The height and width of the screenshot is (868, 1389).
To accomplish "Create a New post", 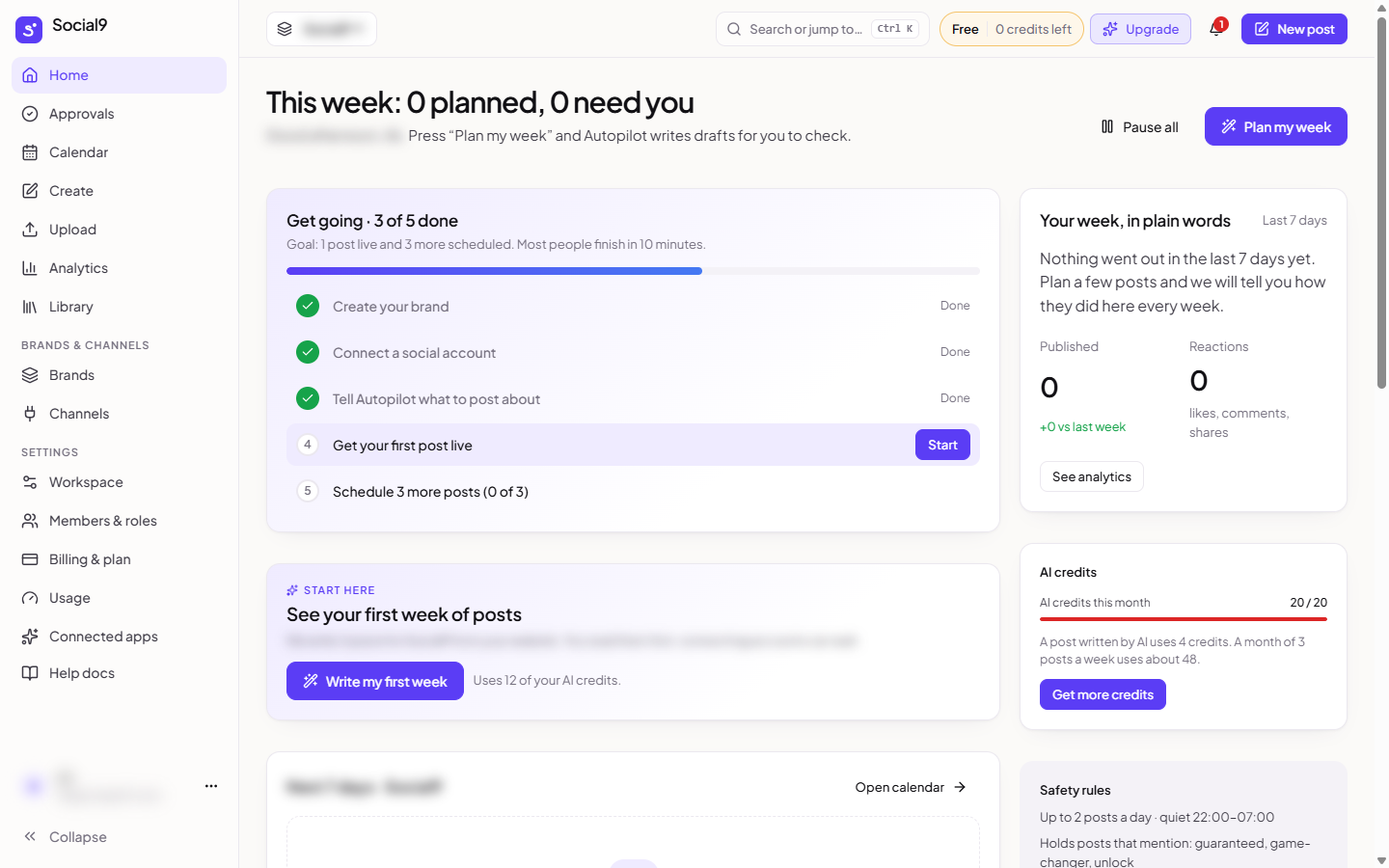I will pyautogui.click(x=1294, y=29).
